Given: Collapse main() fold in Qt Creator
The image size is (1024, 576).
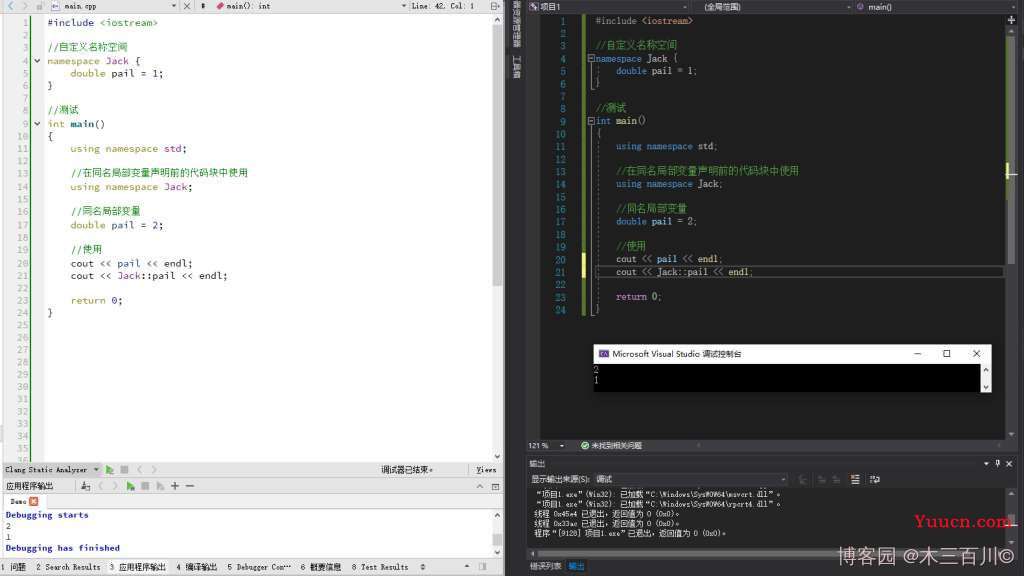Looking at the screenshot, I should click(x=37, y=123).
